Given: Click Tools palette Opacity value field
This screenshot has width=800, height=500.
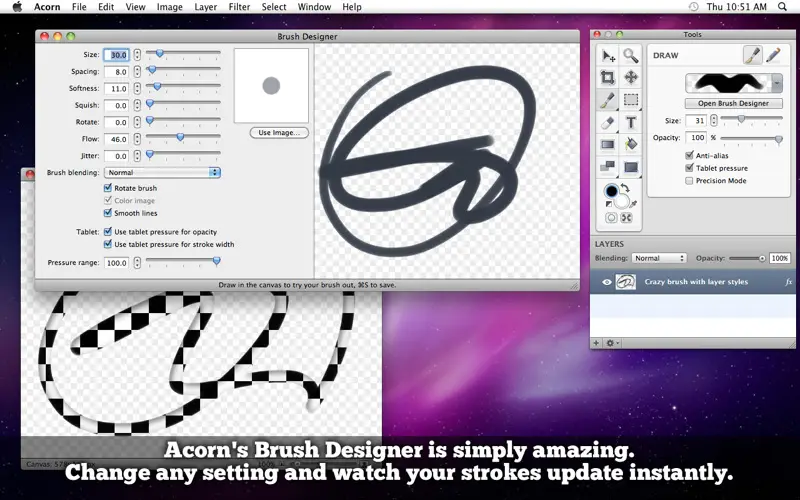Looking at the screenshot, I should pos(696,138).
